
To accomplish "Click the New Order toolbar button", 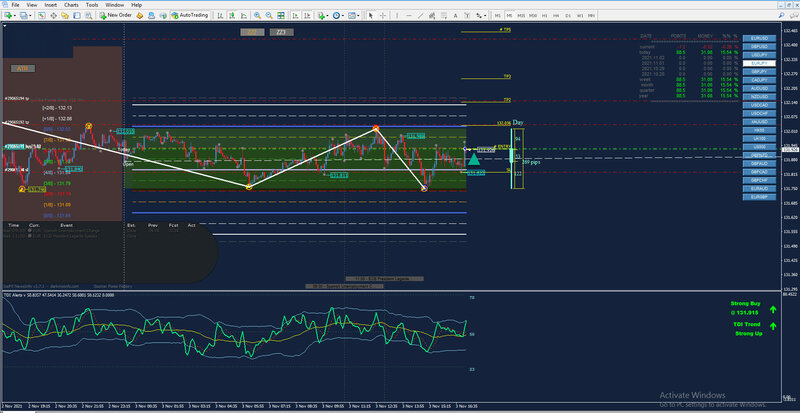I will click(115, 16).
